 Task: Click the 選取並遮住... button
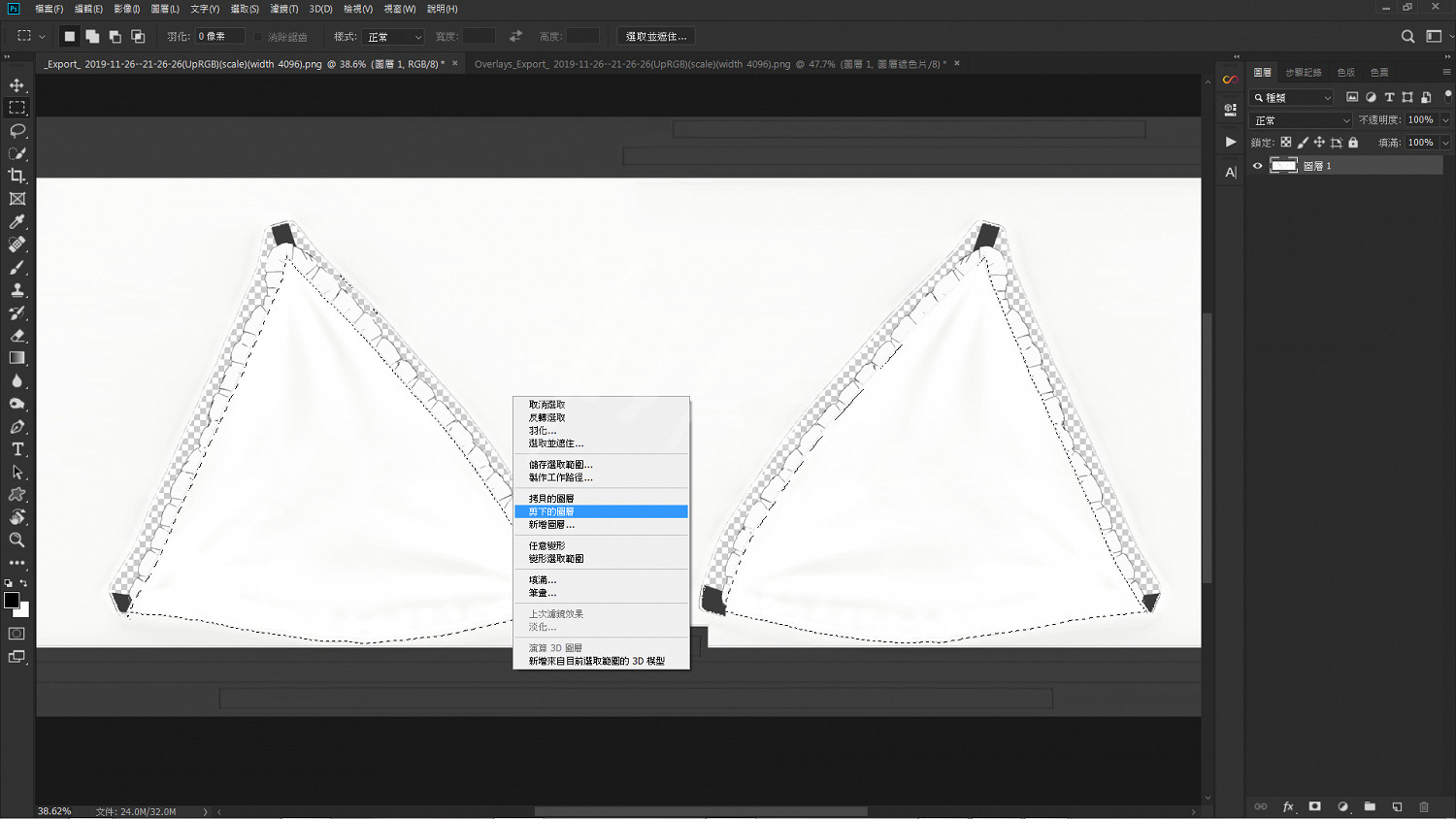656,37
